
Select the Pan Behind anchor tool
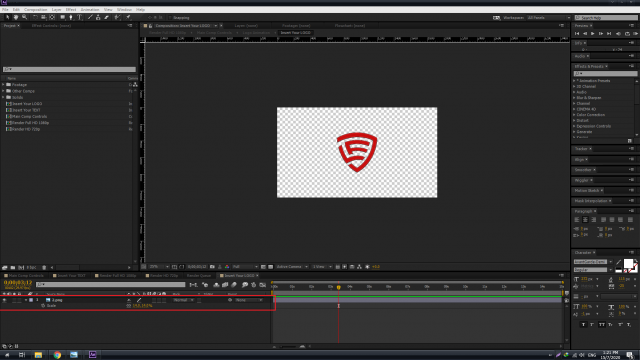pos(52,17)
